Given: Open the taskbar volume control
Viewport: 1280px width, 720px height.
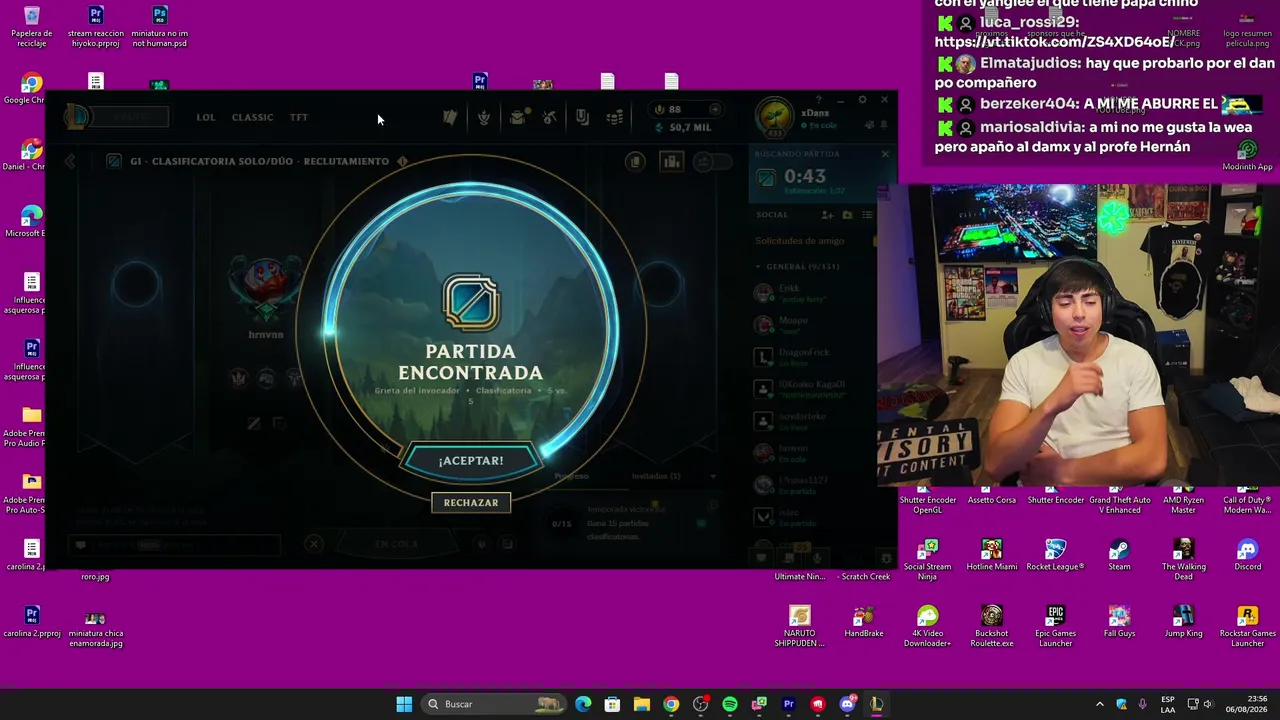Looking at the screenshot, I should 1207,704.
